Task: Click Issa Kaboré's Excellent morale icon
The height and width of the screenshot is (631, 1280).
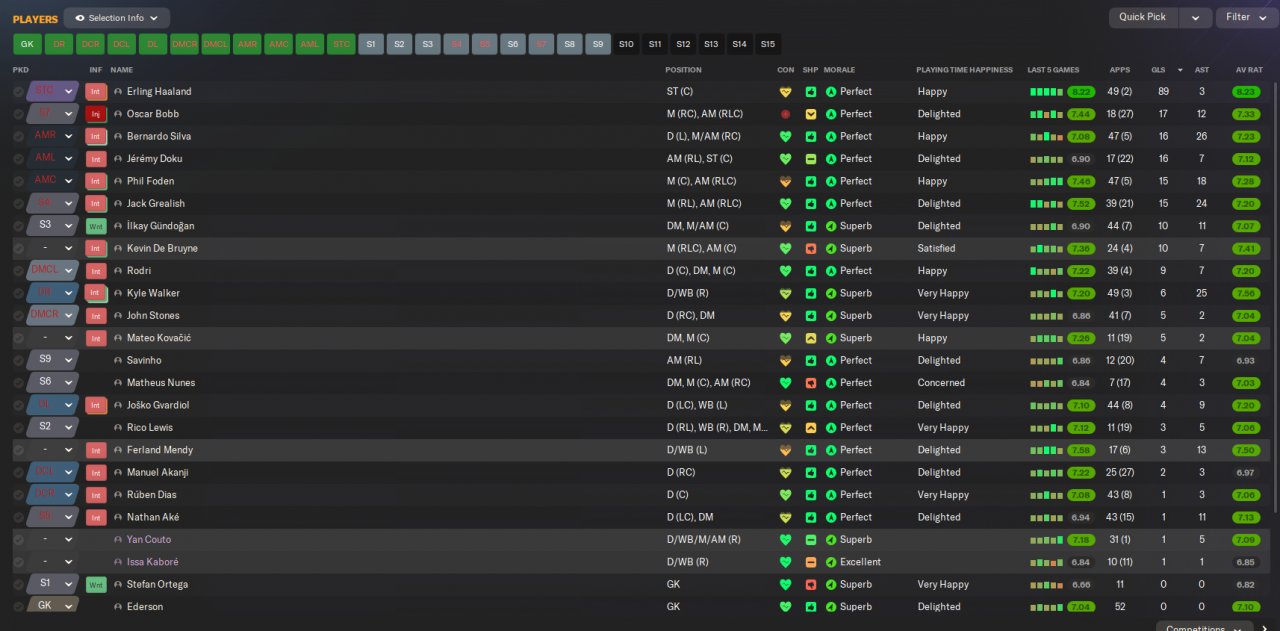Action: tap(831, 562)
